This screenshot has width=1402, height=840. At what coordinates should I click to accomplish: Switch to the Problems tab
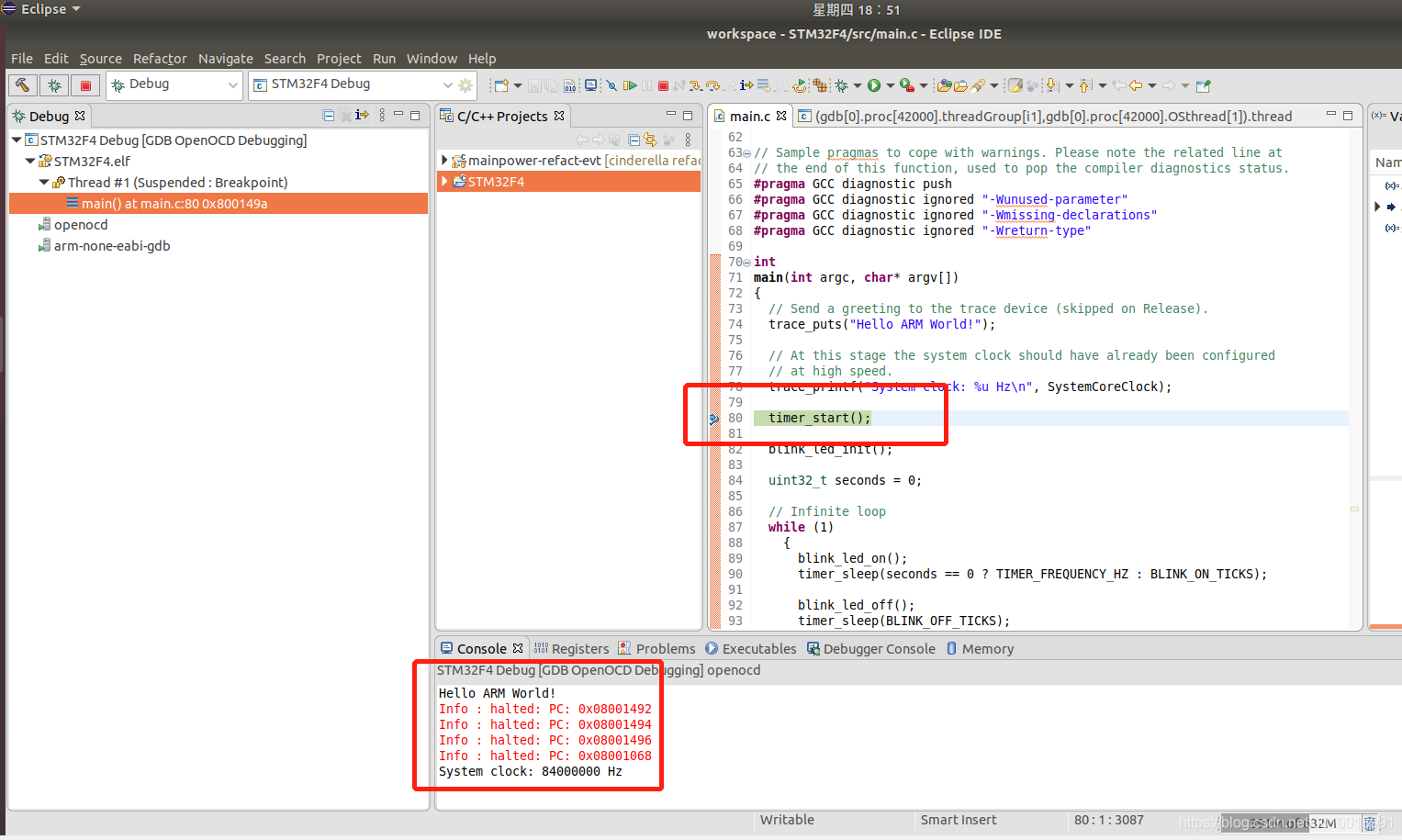point(656,649)
